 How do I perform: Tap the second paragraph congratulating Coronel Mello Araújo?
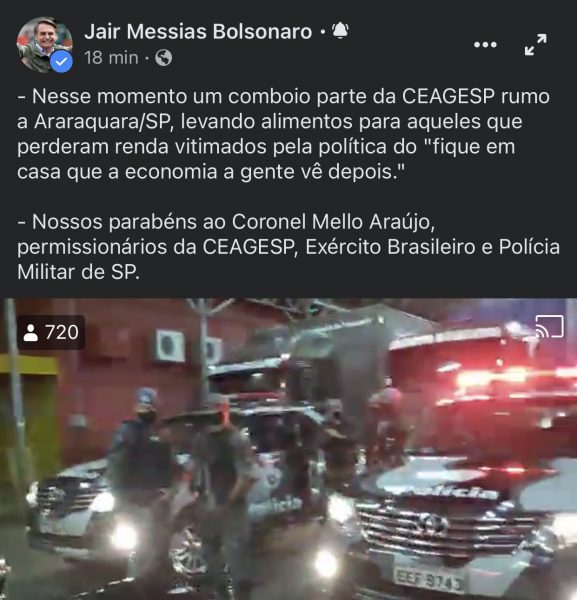point(288,247)
